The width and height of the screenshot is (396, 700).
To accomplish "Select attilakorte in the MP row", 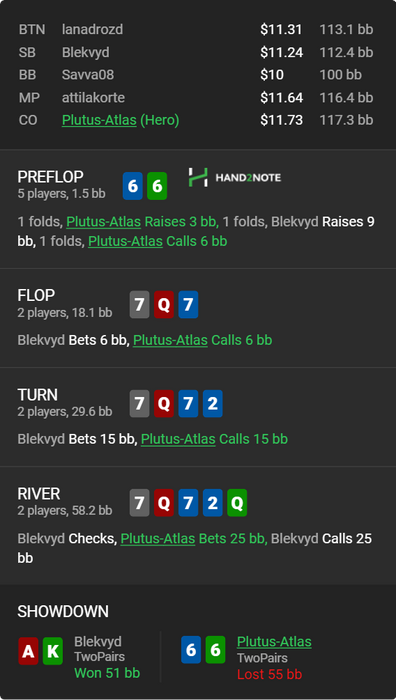I will 93,97.
